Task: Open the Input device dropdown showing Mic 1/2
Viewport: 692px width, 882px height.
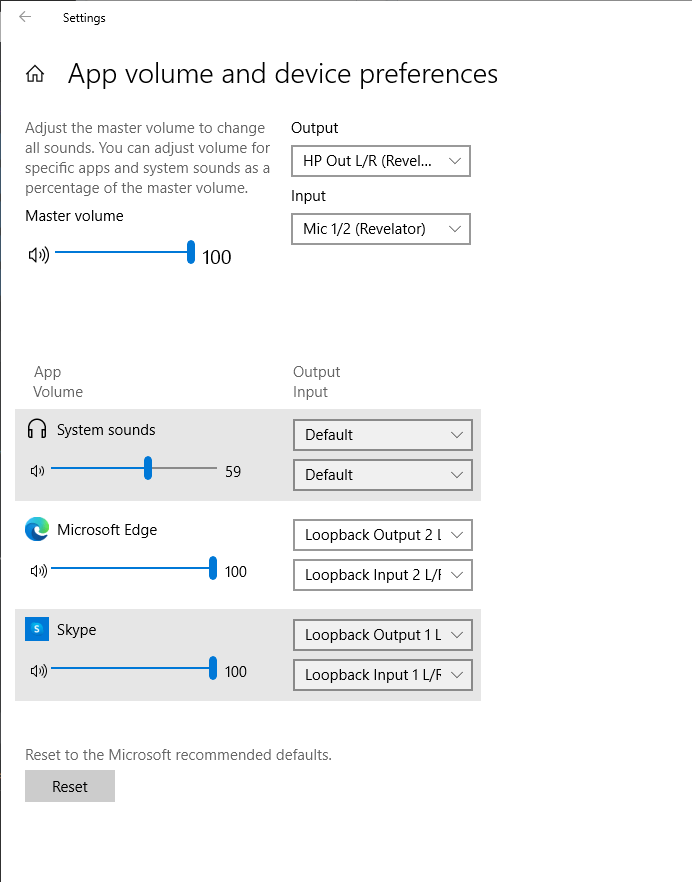Action: point(380,229)
